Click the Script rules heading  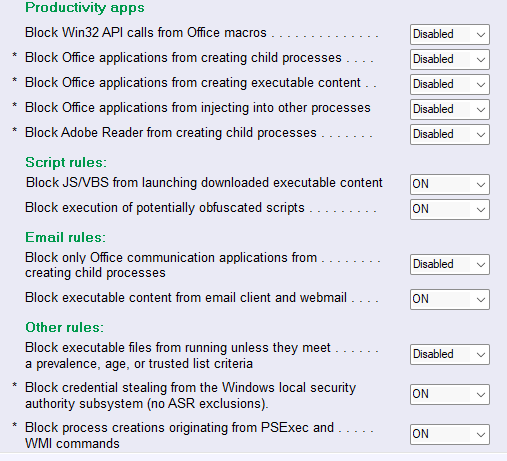click(66, 162)
